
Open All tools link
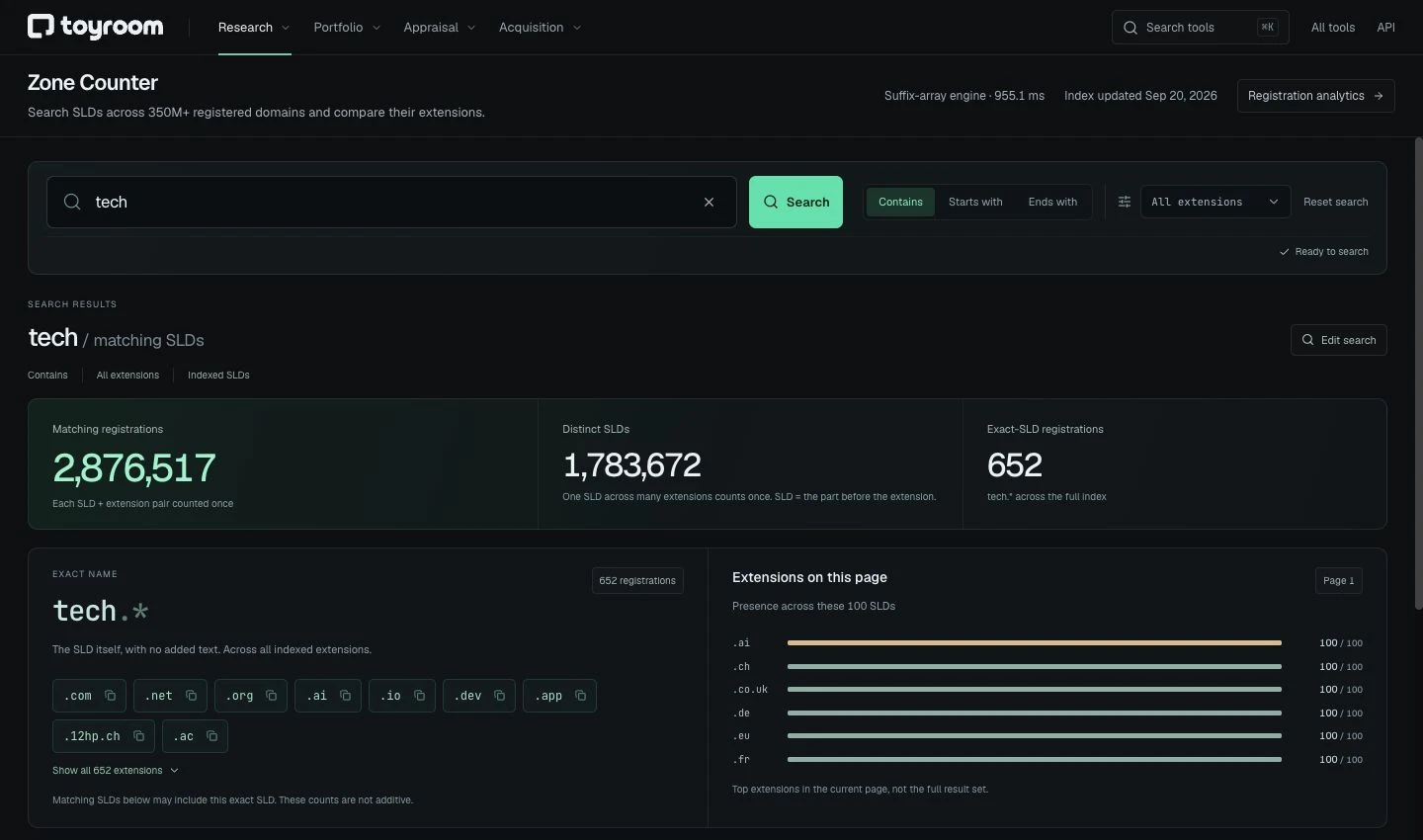point(1333,28)
